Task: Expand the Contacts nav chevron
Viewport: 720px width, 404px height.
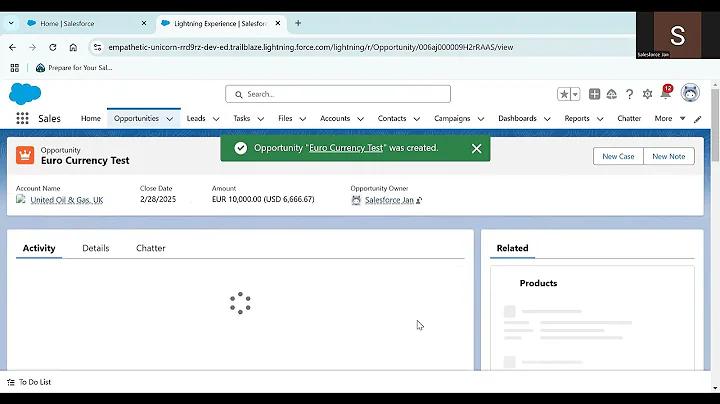Action: tap(416, 119)
